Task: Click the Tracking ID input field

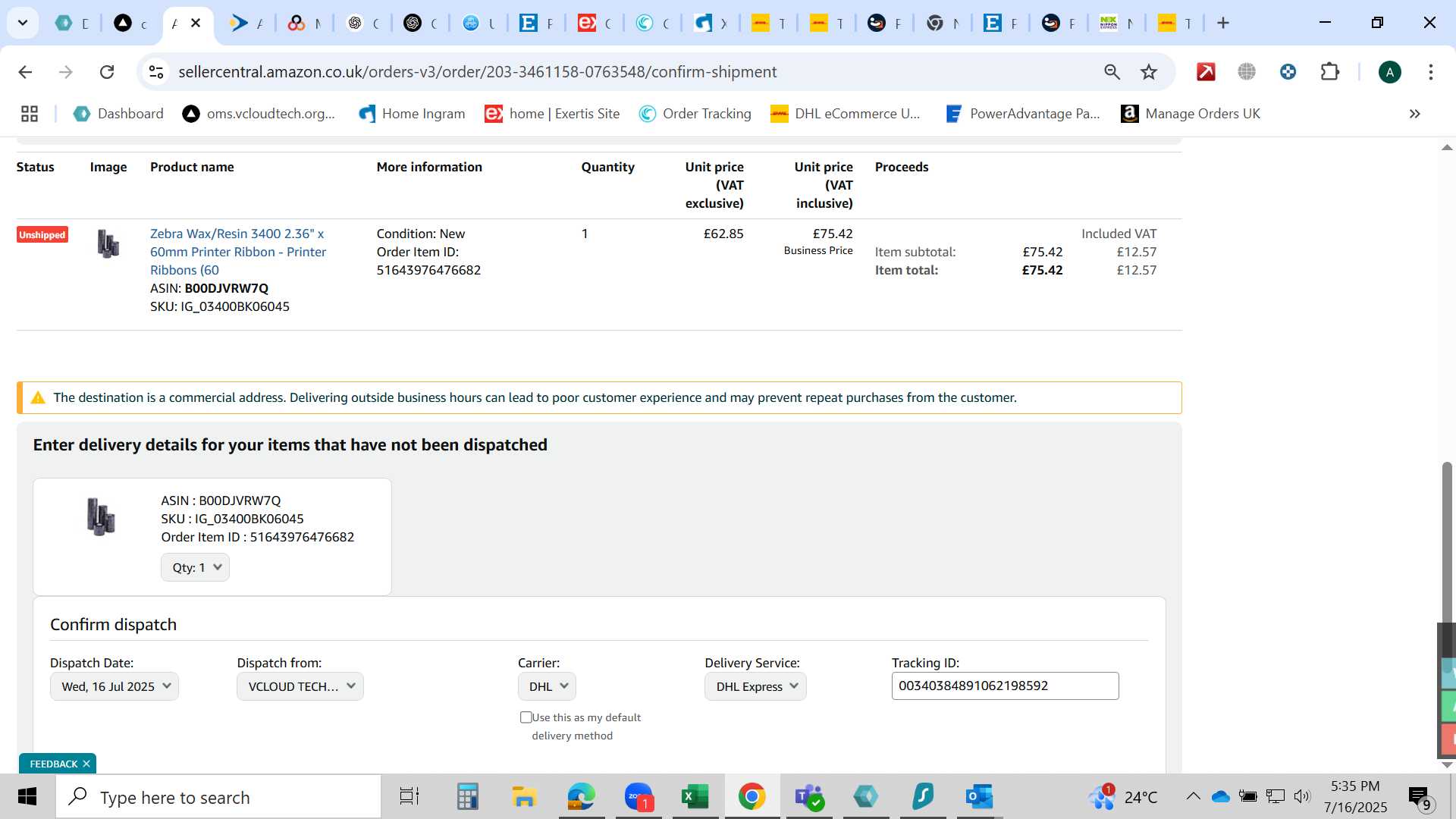Action: 1005,686
